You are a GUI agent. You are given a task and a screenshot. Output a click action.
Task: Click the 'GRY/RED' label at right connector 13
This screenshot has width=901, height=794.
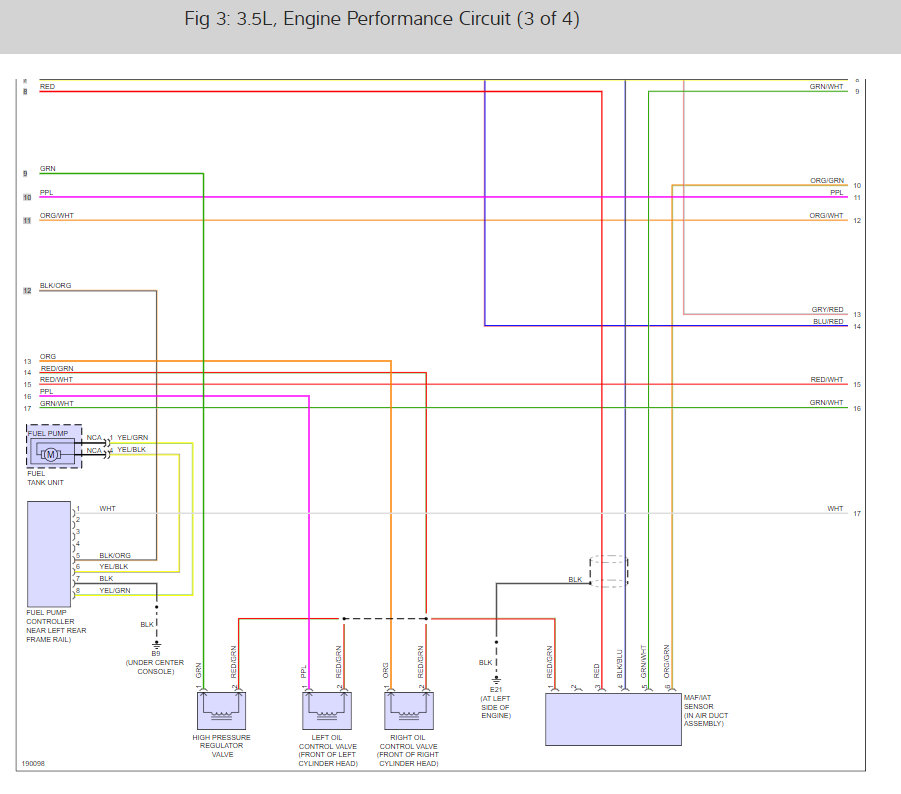[827, 310]
